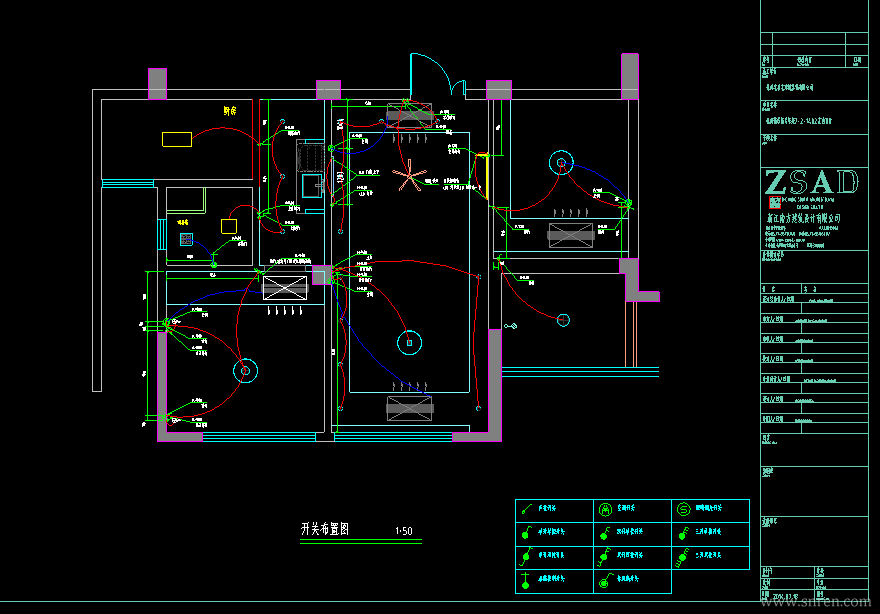Select the tall magenta column at top right

pos(630,76)
